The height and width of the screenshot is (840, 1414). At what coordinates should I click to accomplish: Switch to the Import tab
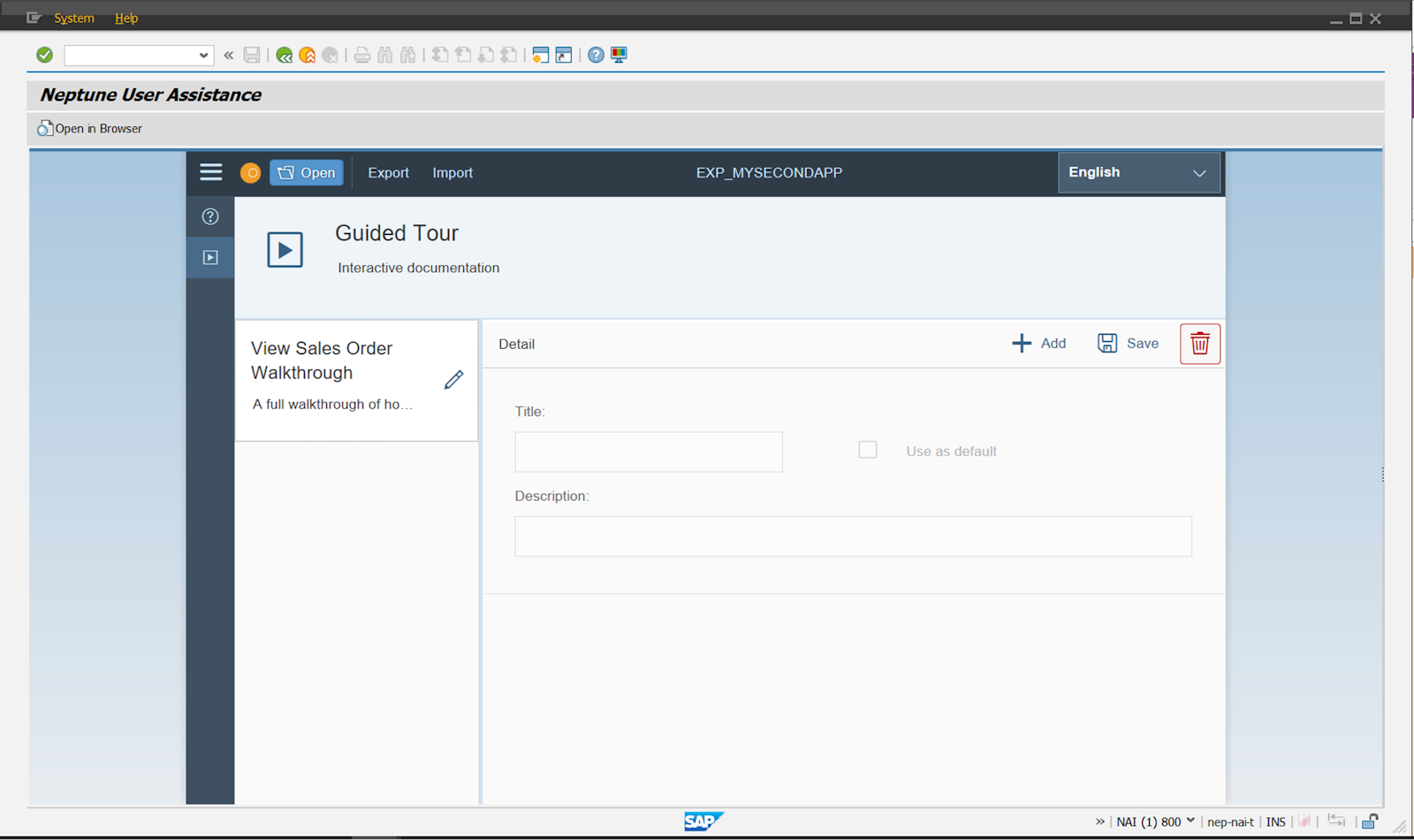point(452,172)
